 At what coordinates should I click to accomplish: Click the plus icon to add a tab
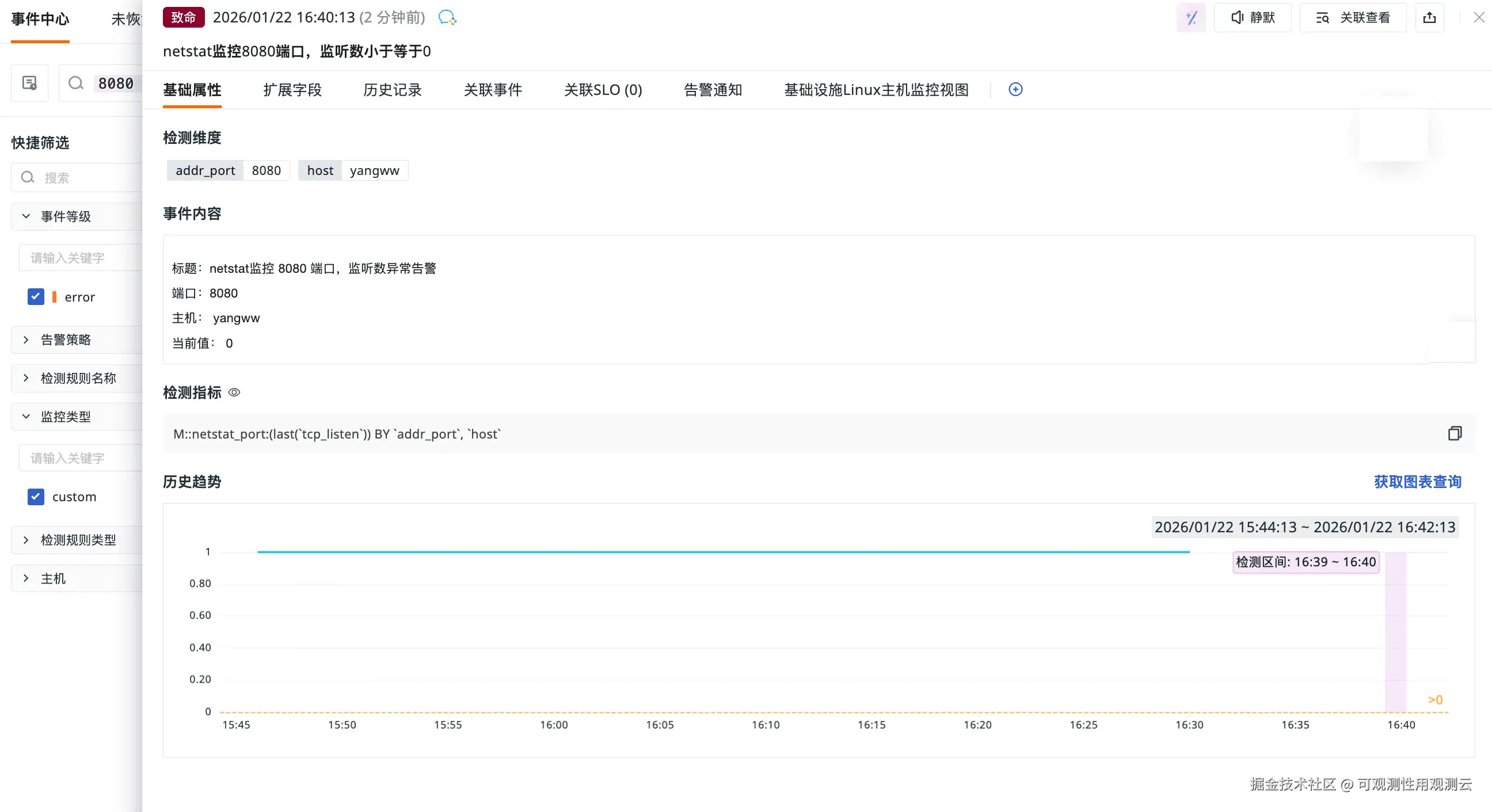point(1015,89)
